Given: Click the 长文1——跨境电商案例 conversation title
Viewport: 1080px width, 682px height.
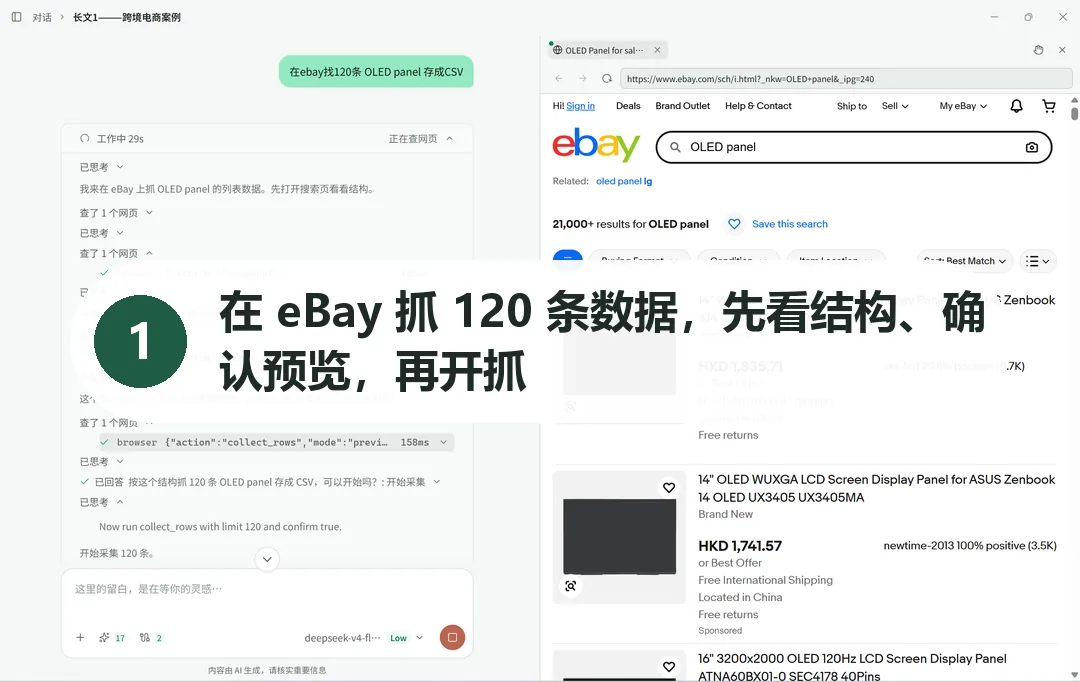Looking at the screenshot, I should 127,17.
